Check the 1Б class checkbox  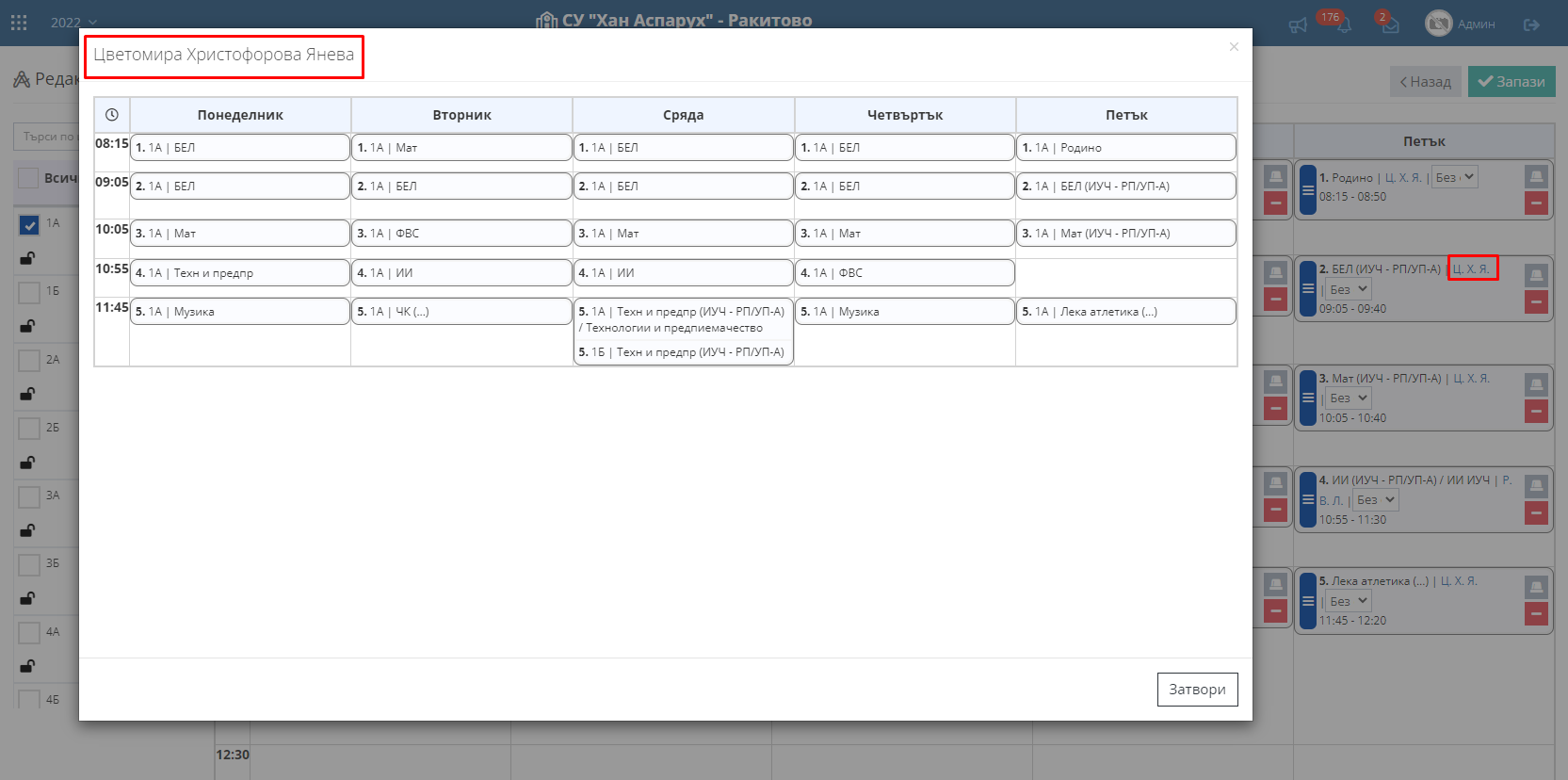pos(29,292)
